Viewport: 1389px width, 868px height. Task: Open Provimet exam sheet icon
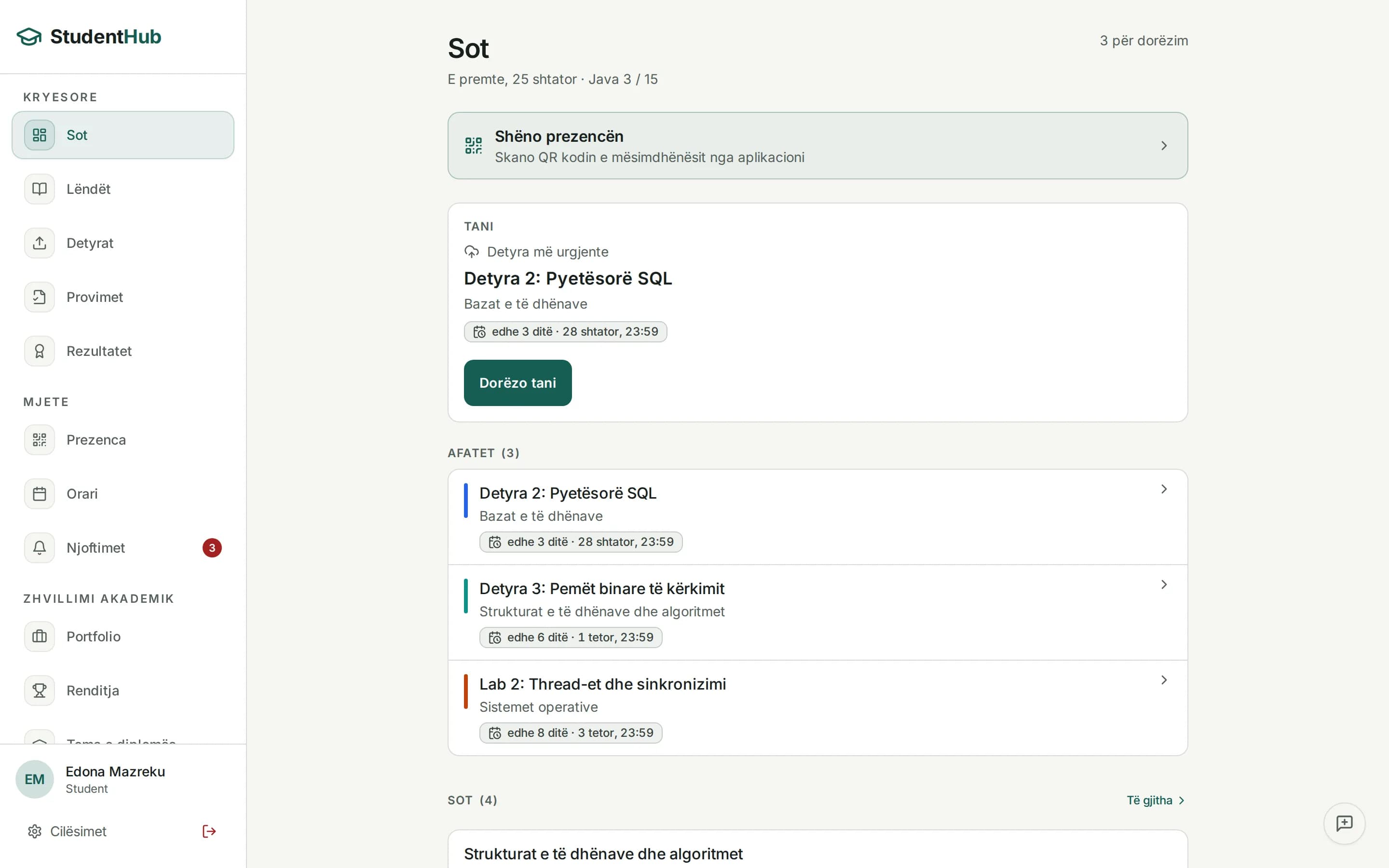point(40,297)
